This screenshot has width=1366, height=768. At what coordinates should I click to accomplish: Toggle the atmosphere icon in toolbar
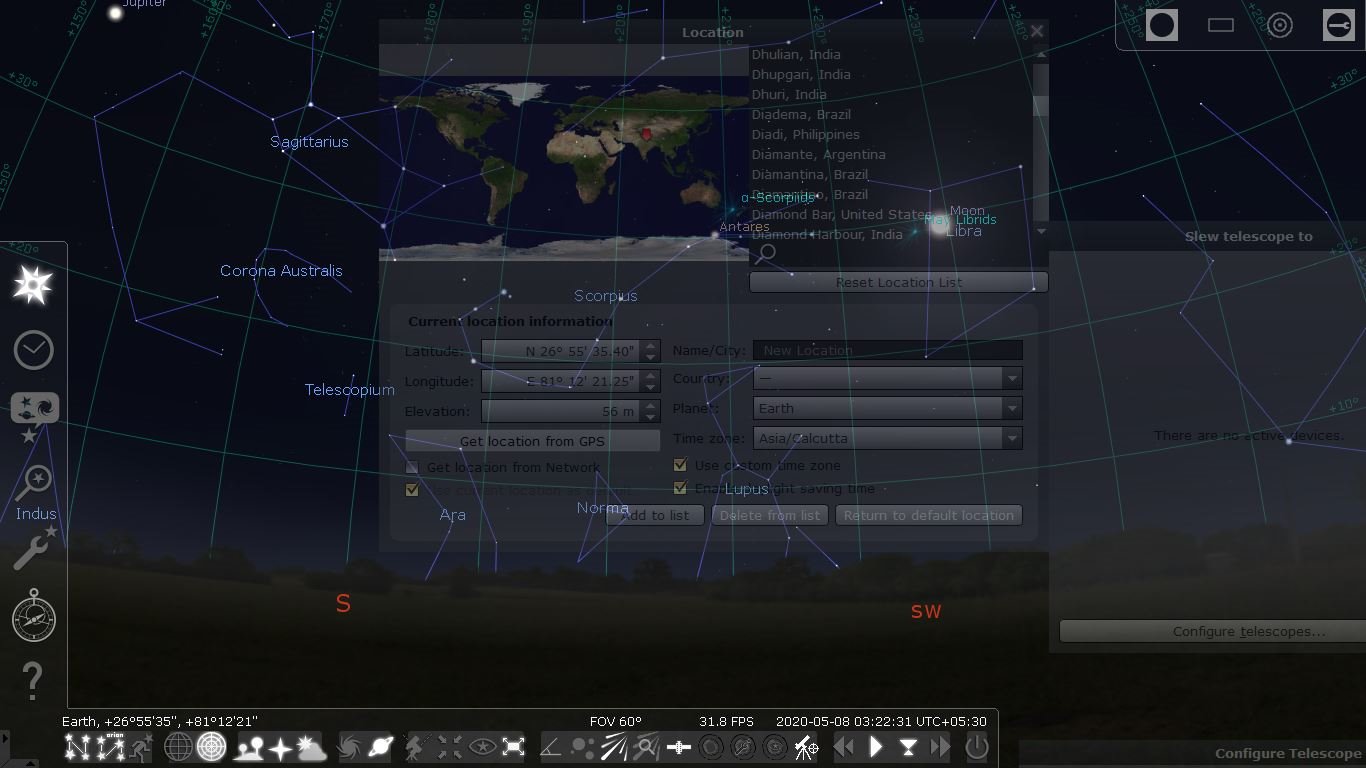312,747
